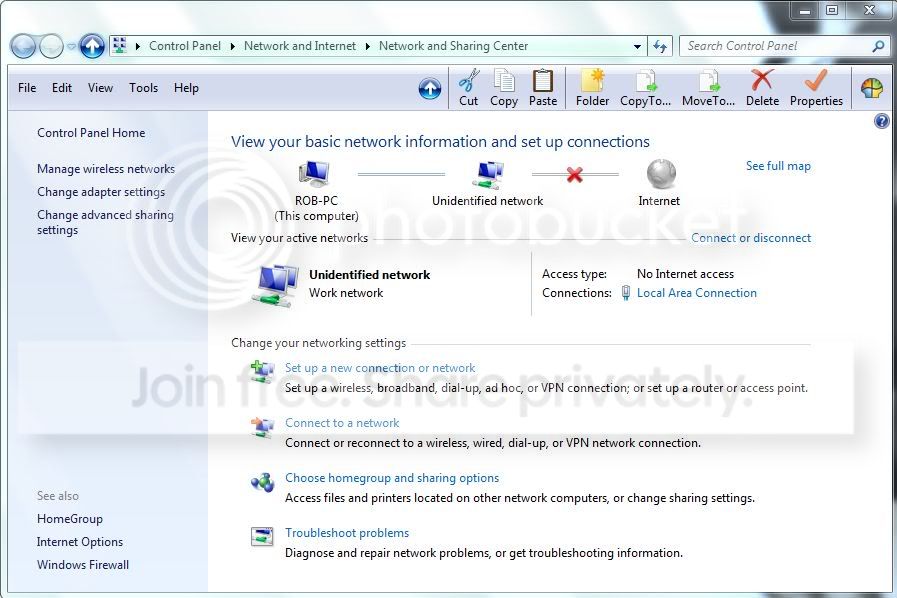Expand arrow after Control Panel breadcrumb
Image resolution: width=897 pixels, height=598 pixels.
(x=232, y=46)
